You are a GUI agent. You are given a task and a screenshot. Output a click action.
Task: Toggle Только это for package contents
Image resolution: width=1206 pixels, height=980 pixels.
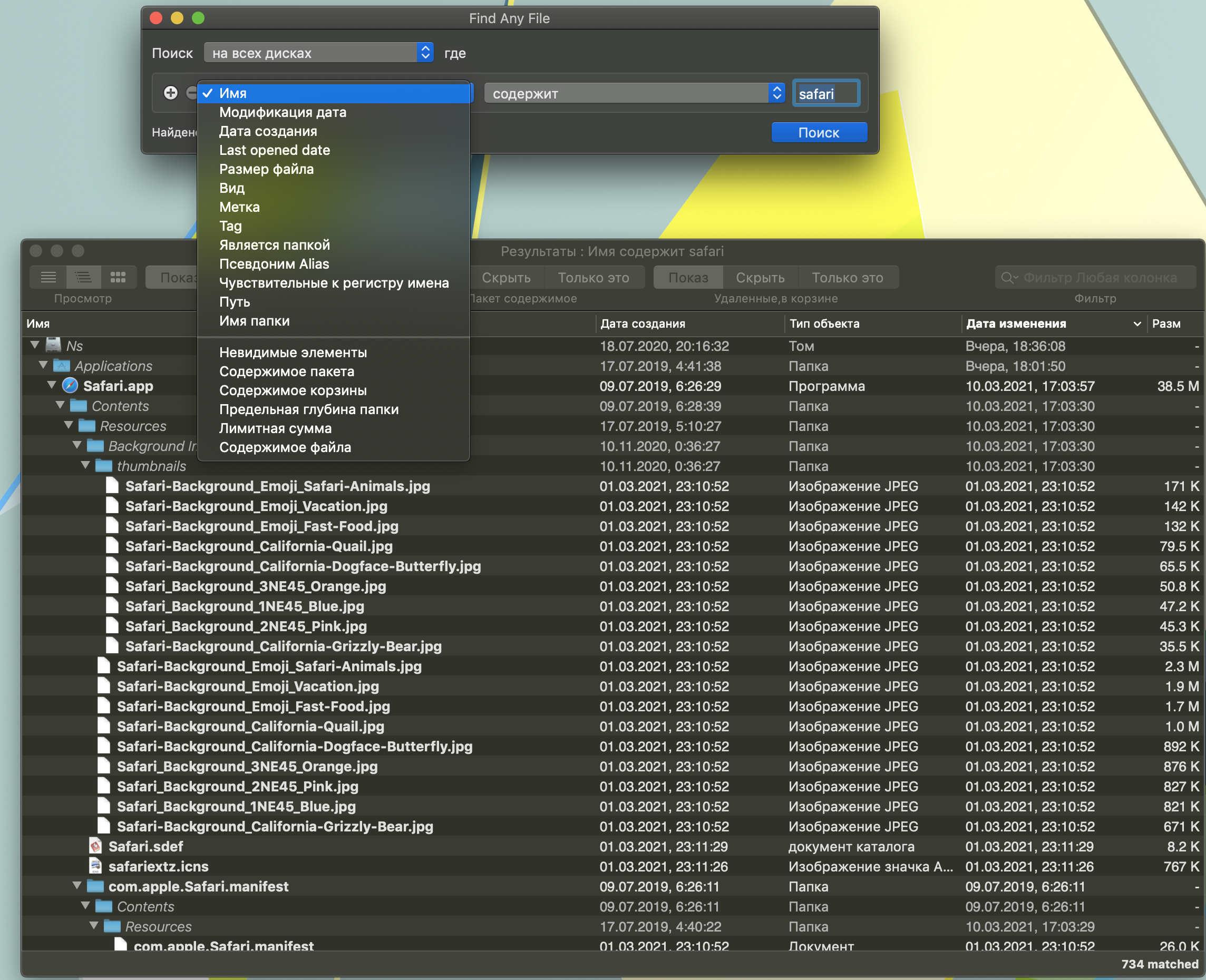[x=594, y=278]
